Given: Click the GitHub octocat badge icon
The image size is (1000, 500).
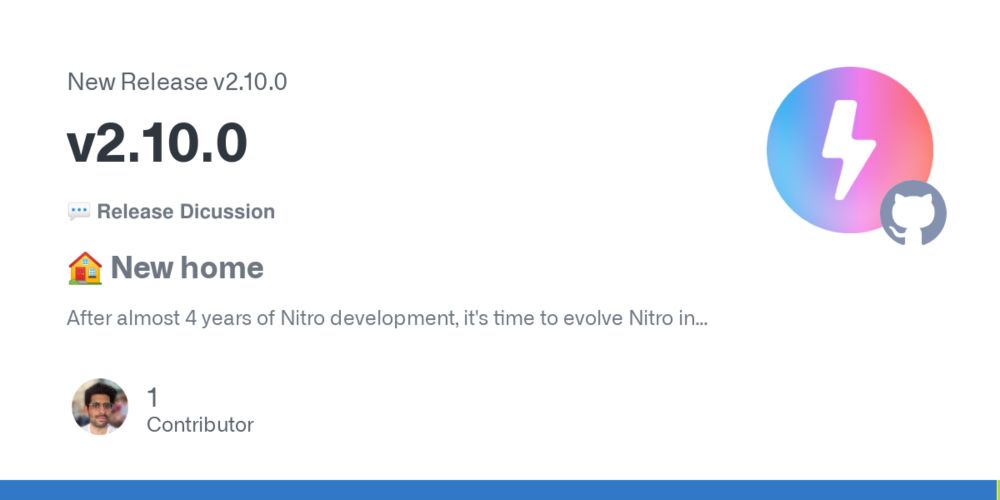Looking at the screenshot, I should pyautogui.click(x=913, y=213).
